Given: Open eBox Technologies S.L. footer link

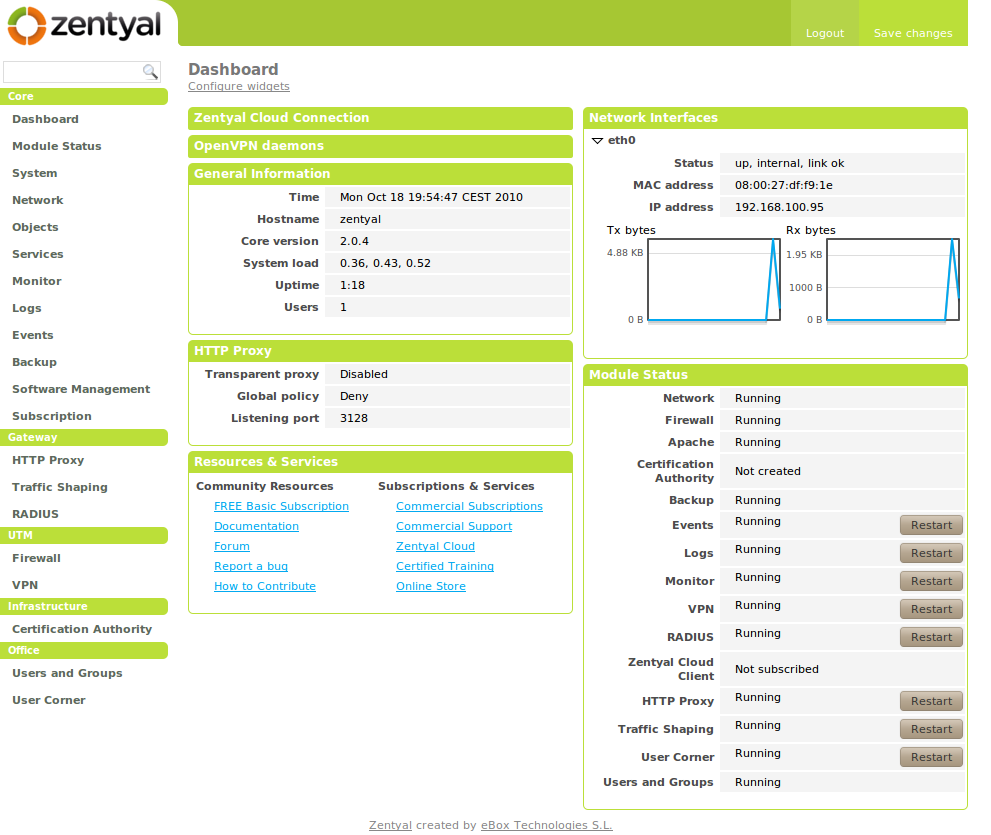Looking at the screenshot, I should tap(547, 825).
